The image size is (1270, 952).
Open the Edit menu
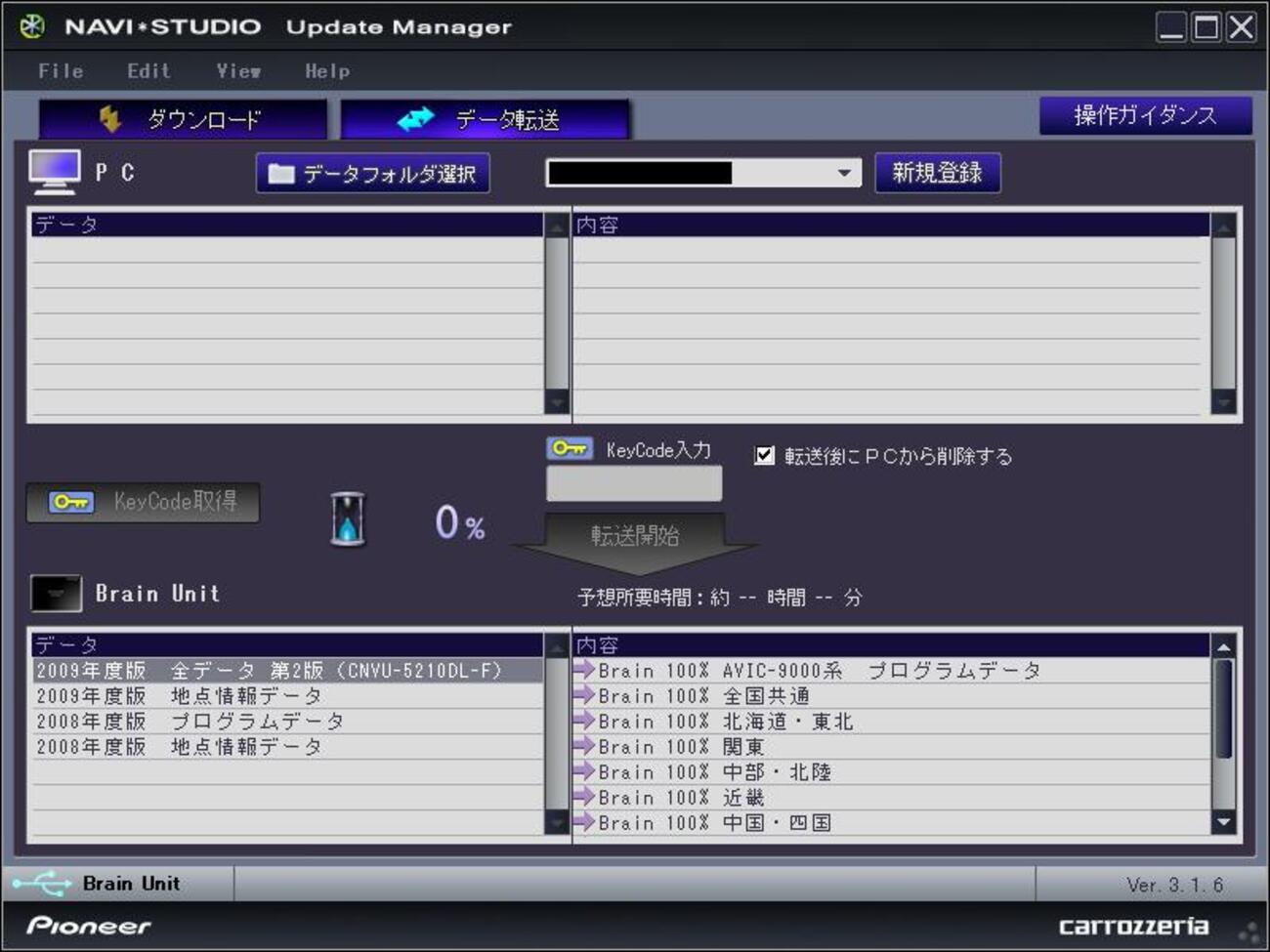click(148, 71)
